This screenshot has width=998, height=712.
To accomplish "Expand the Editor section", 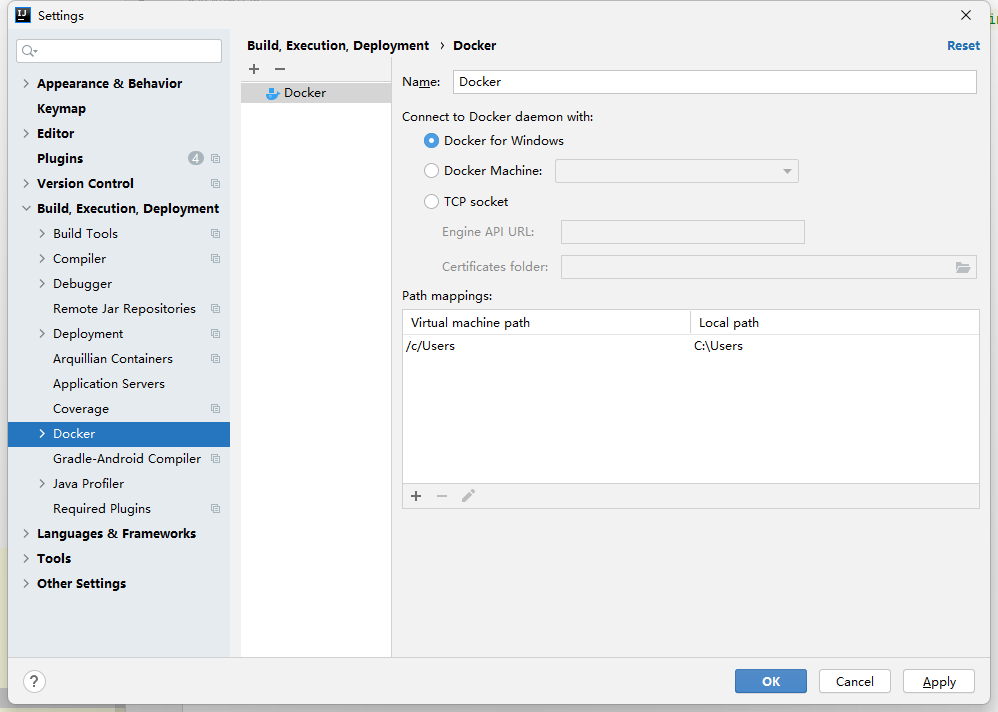I will pos(26,134).
